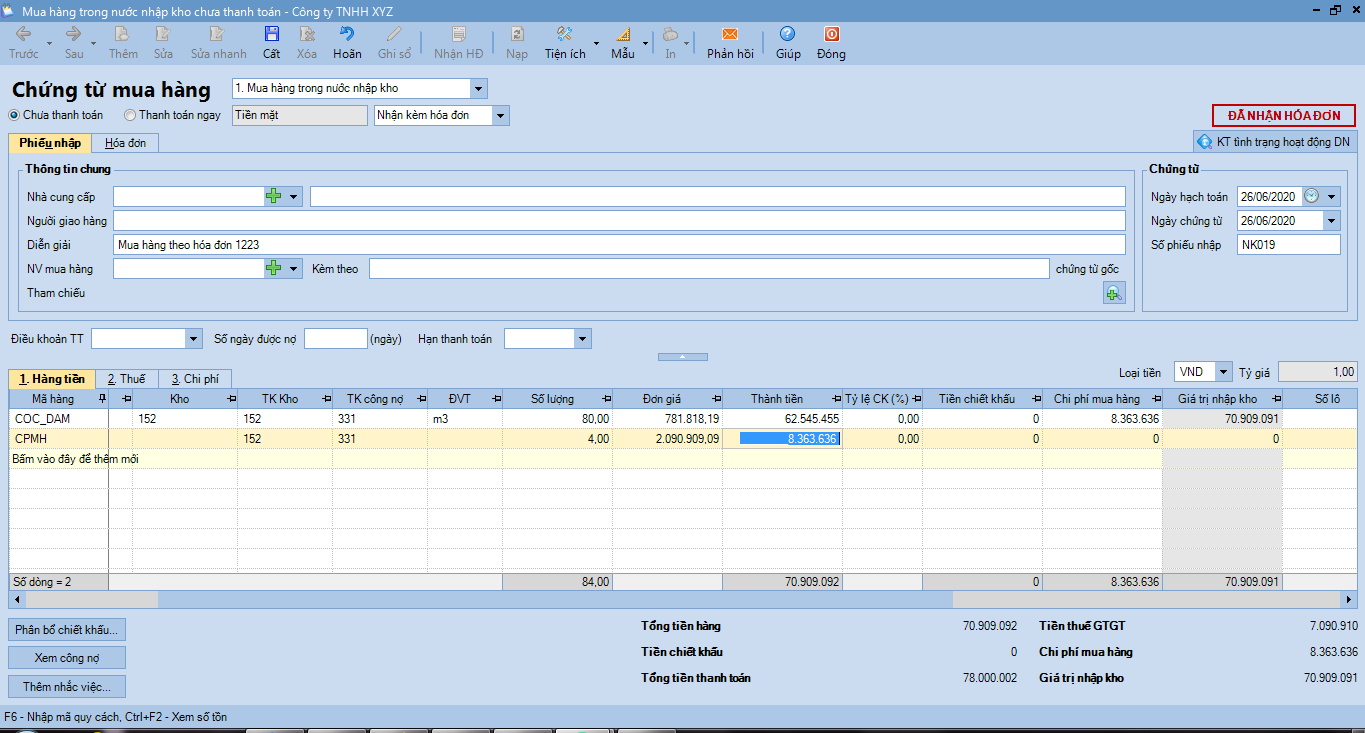Image resolution: width=1365 pixels, height=733 pixels.
Task: Click the Phân bổ chiết khấu button
Action: tap(67, 630)
